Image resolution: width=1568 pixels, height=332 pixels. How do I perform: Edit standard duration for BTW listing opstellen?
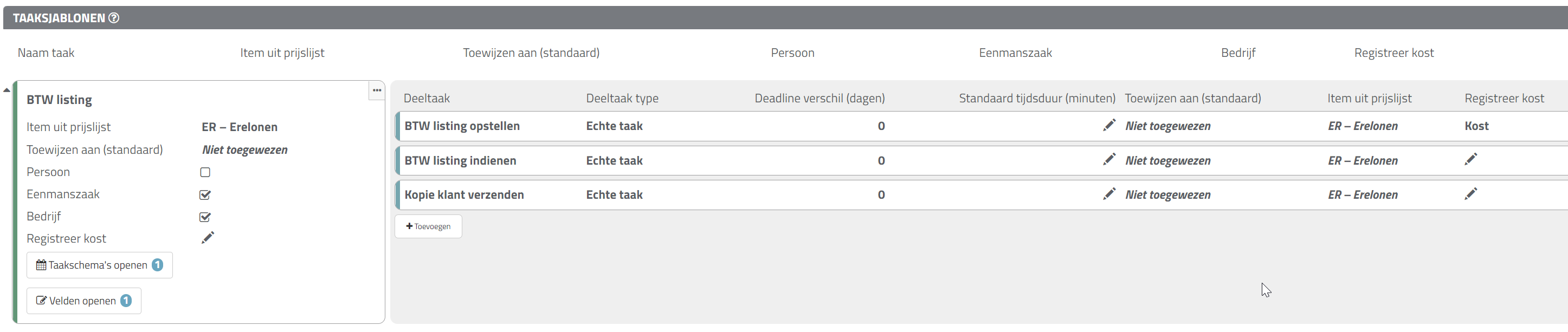pos(1109,125)
